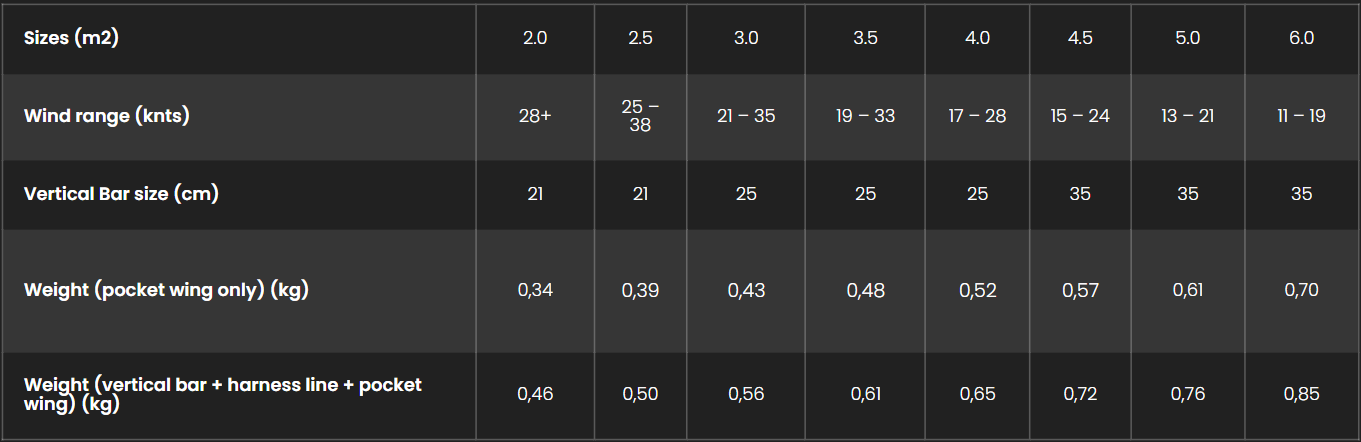The height and width of the screenshot is (442, 1361).
Task: Select the 0,70 pocket wing weight value
Action: pyautogui.click(x=1301, y=290)
